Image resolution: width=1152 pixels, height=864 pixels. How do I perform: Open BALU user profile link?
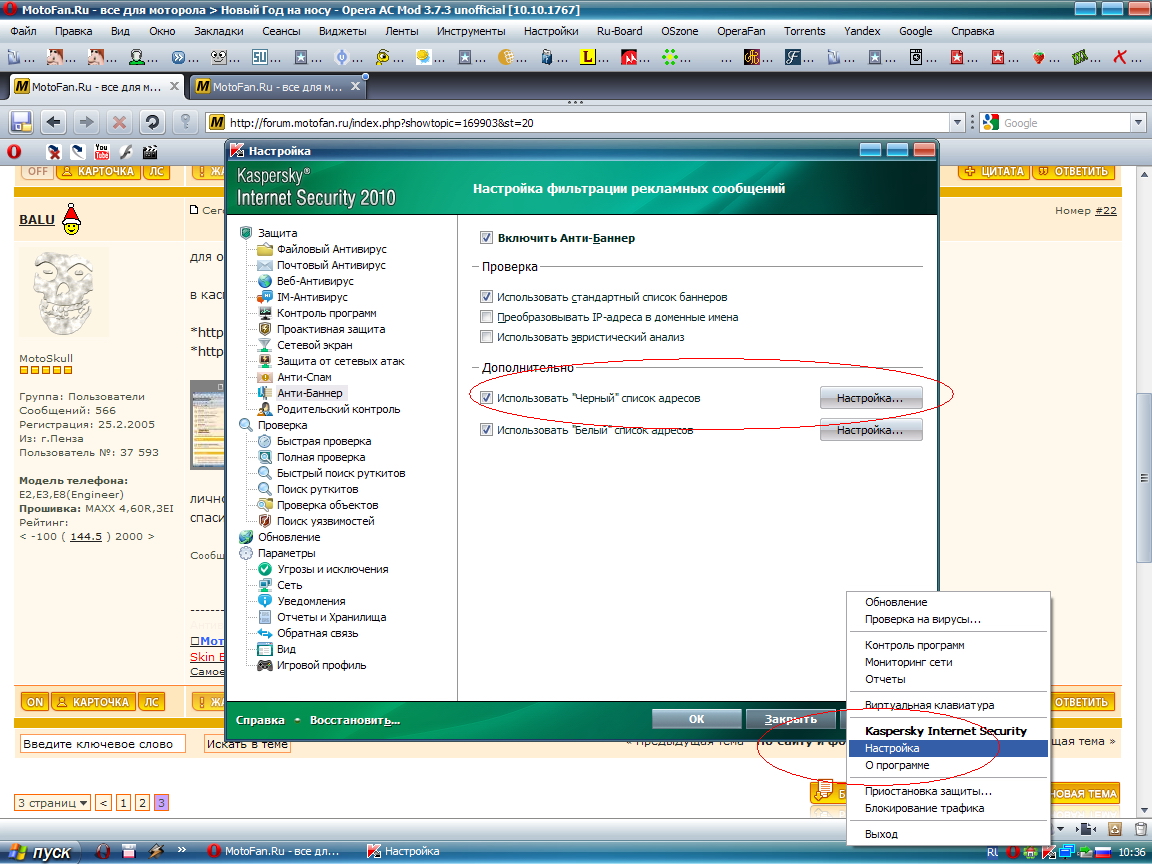pos(37,220)
